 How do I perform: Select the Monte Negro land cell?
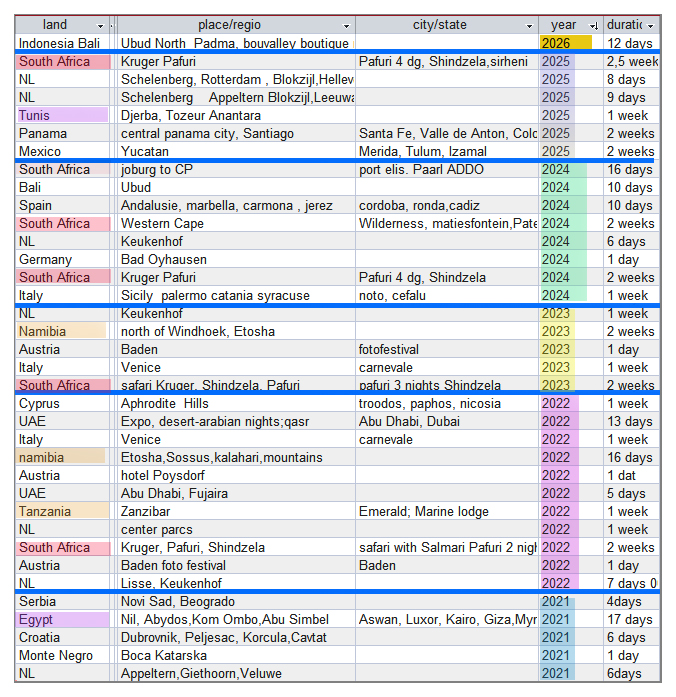(x=62, y=655)
